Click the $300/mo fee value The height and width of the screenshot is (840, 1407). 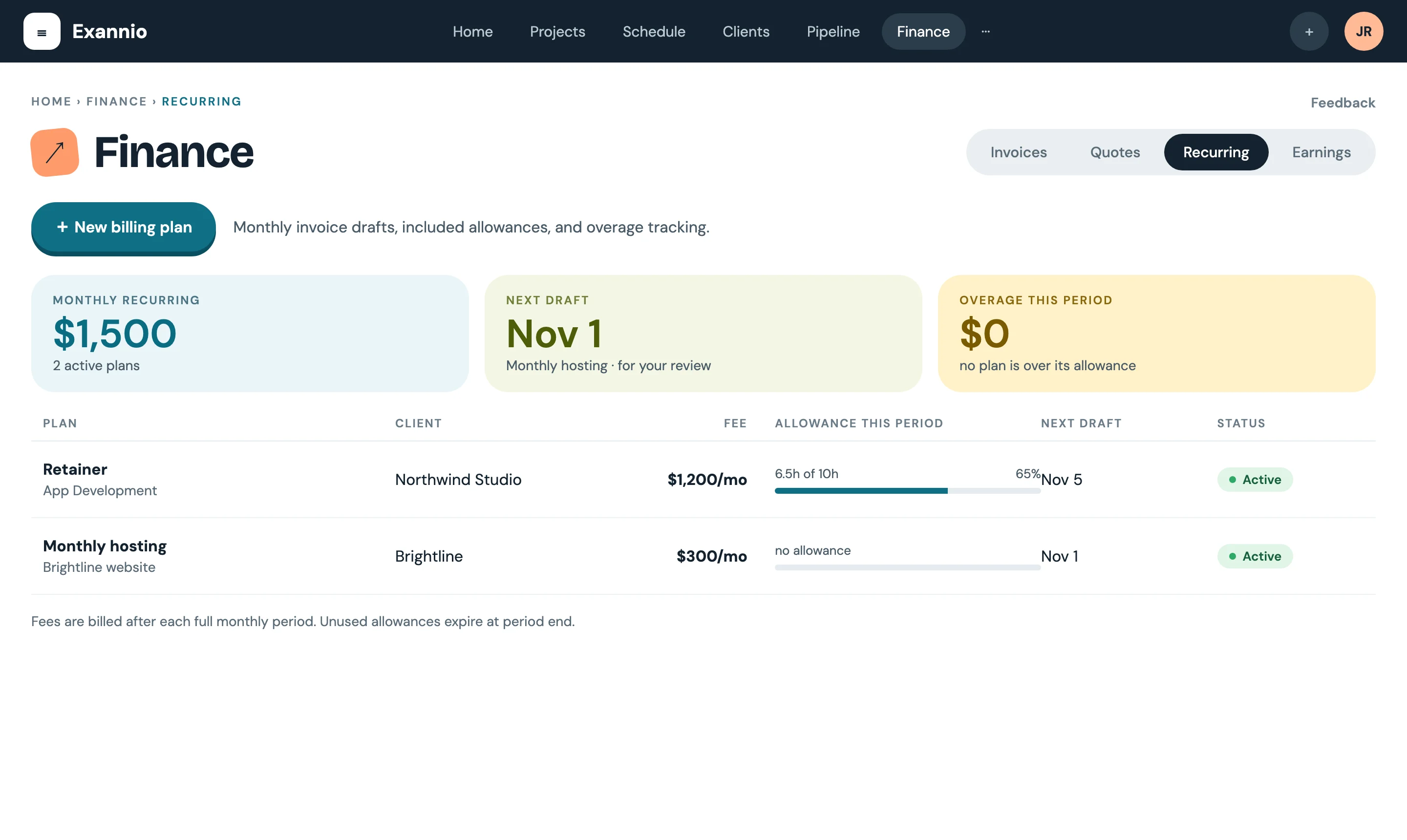(711, 556)
